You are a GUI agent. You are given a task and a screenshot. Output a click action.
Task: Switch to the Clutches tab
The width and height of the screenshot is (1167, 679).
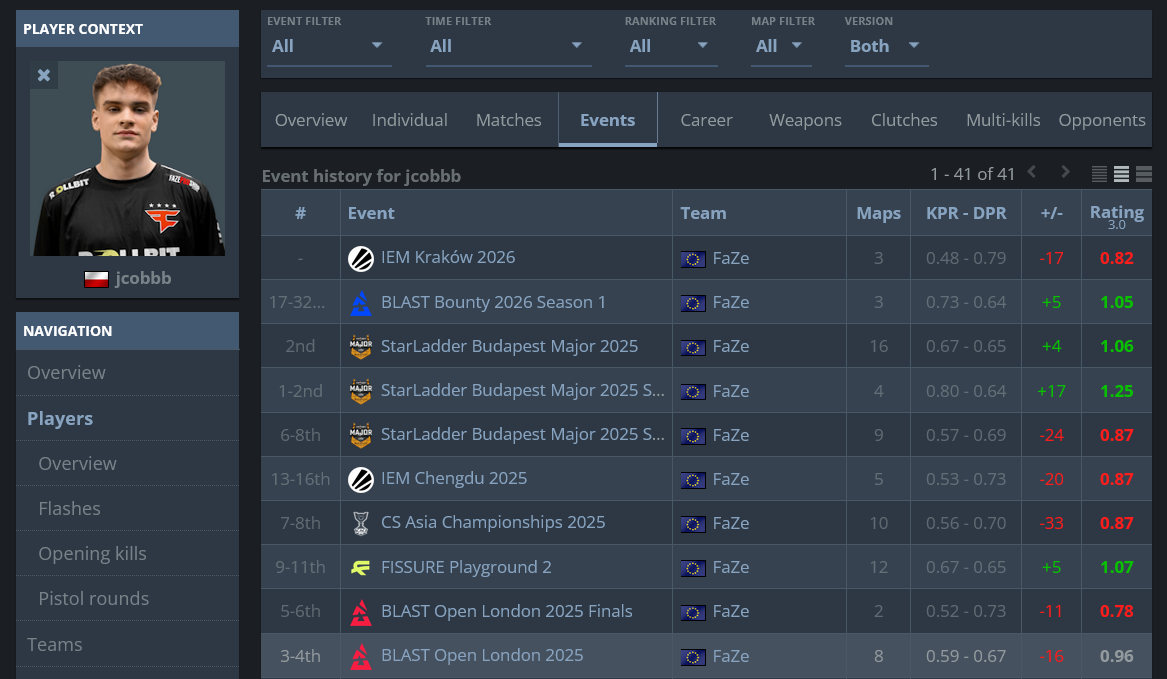tap(904, 120)
